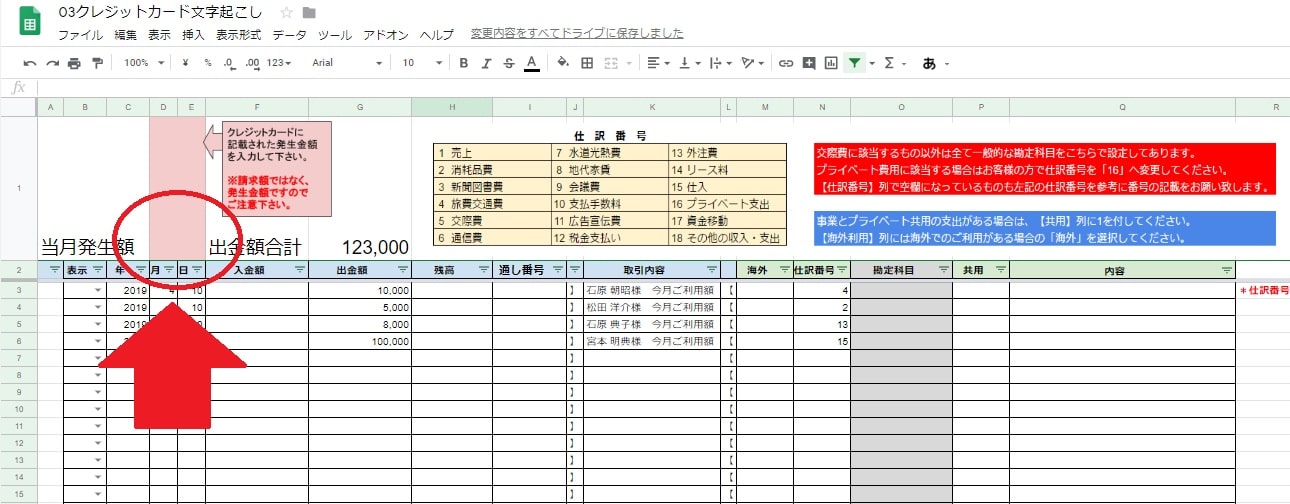The height and width of the screenshot is (504, 1290).
Task: Insert a comment
Action: pyautogui.click(x=809, y=63)
